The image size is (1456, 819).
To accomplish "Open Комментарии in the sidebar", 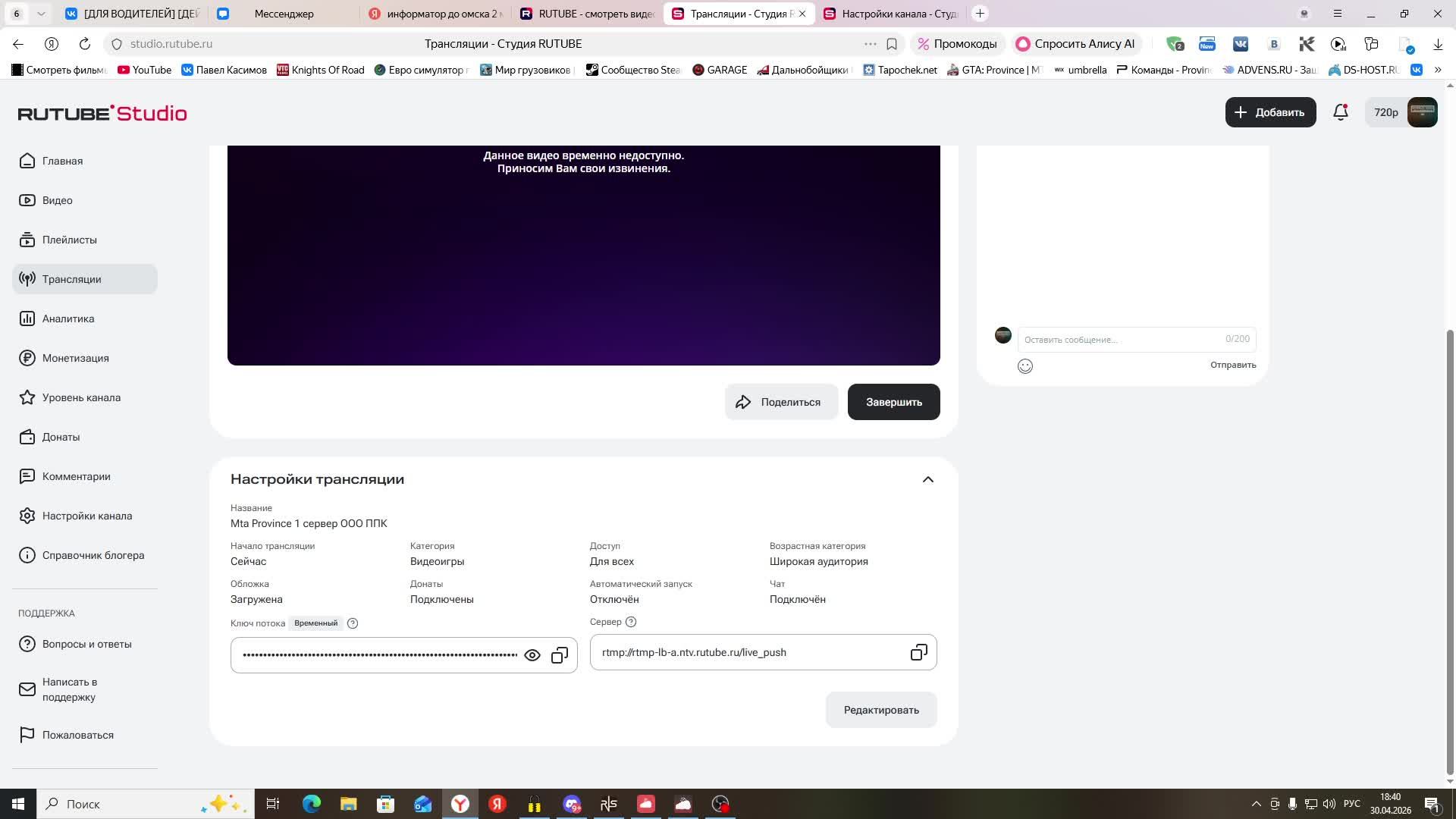I will point(76,476).
